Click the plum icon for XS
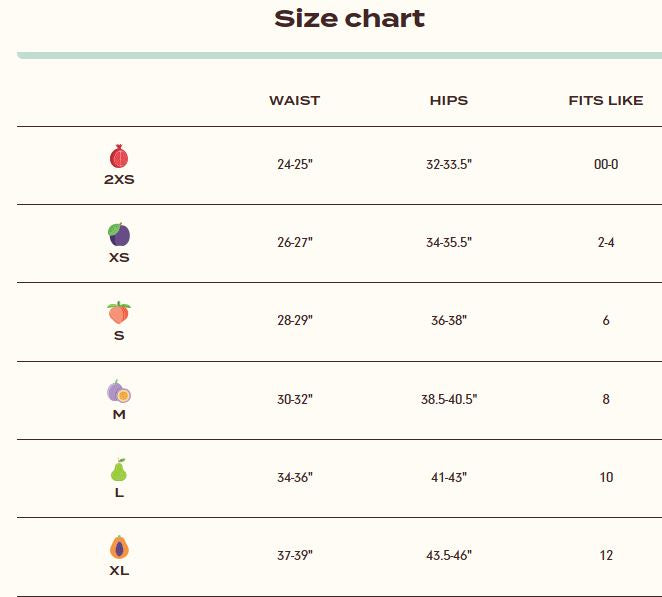Image resolution: width=662 pixels, height=597 pixels. tap(119, 235)
